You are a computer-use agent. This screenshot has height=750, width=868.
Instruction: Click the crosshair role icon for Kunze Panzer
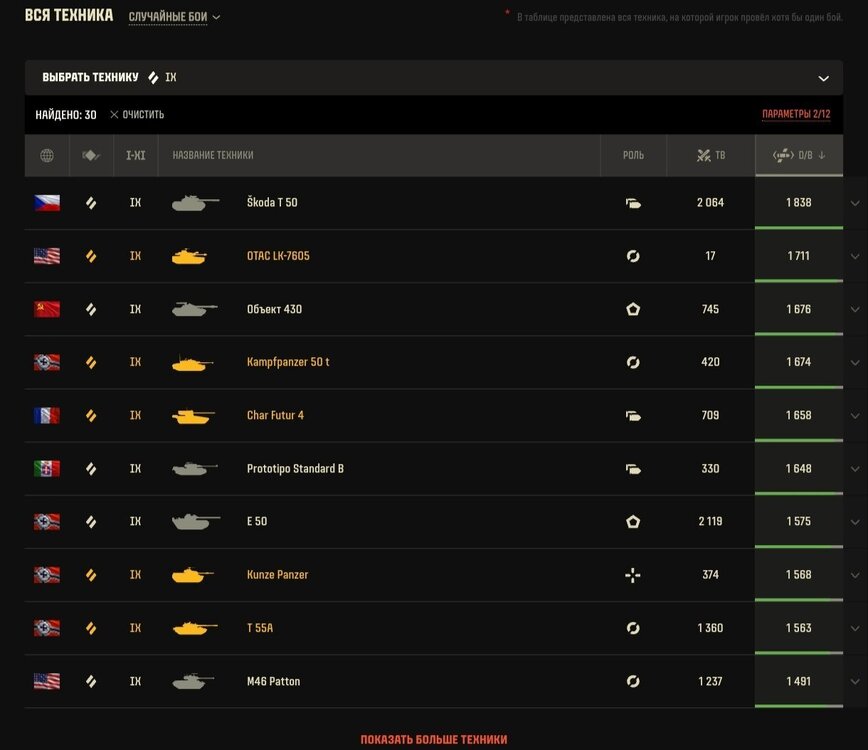click(x=633, y=575)
